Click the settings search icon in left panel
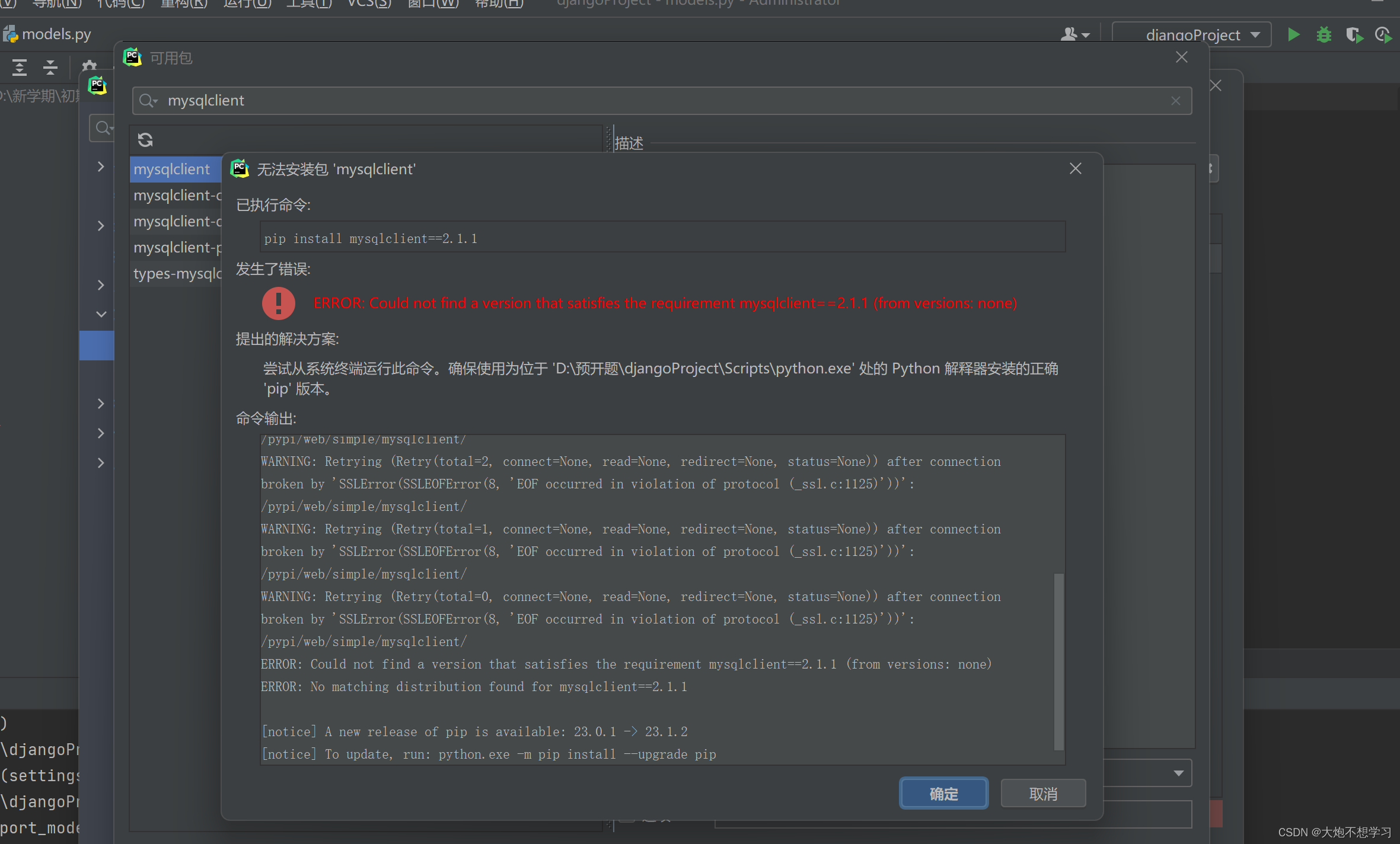 (103, 127)
